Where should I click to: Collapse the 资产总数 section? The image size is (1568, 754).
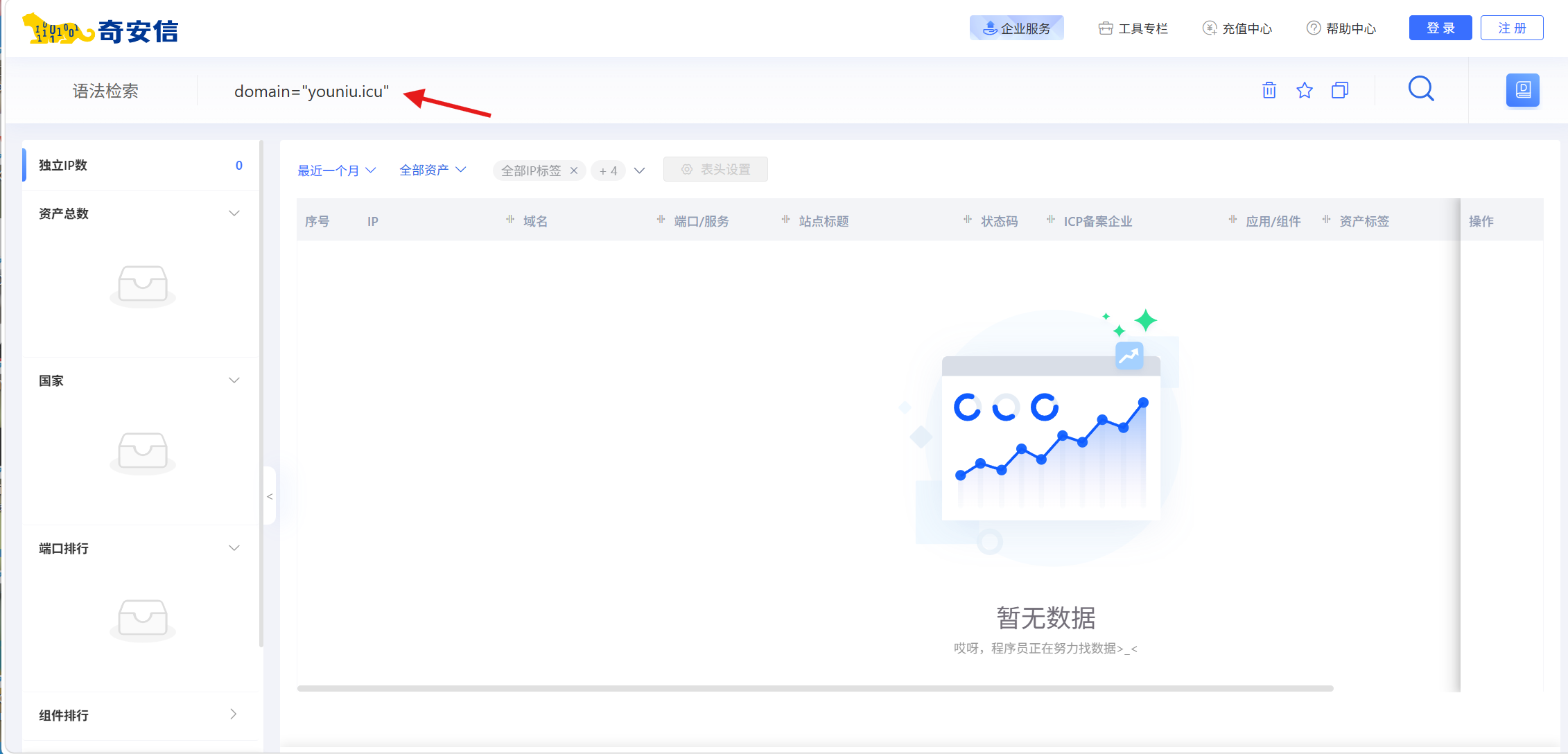tap(234, 213)
